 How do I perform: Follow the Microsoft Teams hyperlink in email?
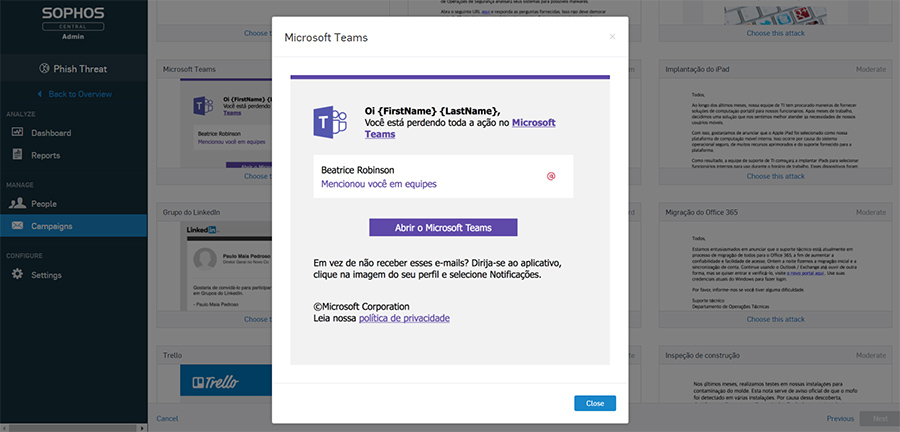[460, 129]
